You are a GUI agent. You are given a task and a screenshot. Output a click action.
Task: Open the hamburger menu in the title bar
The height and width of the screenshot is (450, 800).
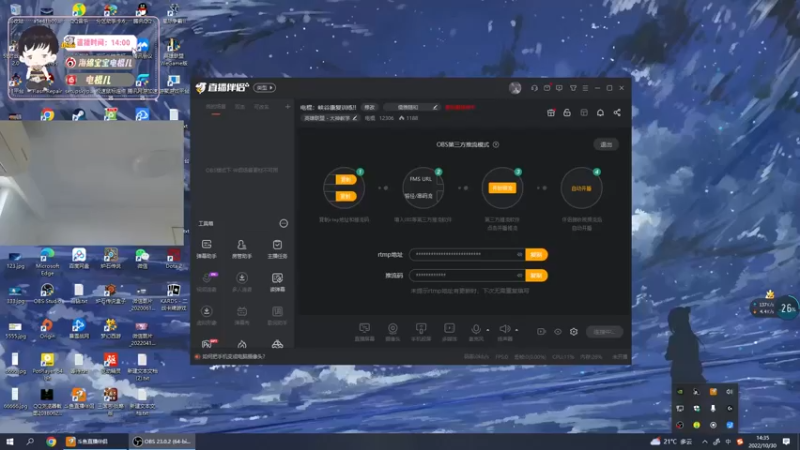[x=585, y=88]
